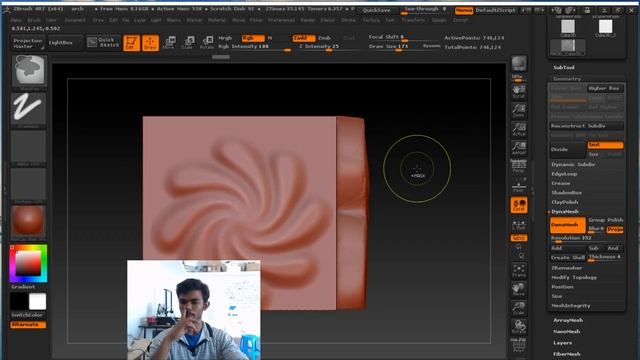Screen dimensions: 640x360
Task: Open the Document menu
Action: 75,20
